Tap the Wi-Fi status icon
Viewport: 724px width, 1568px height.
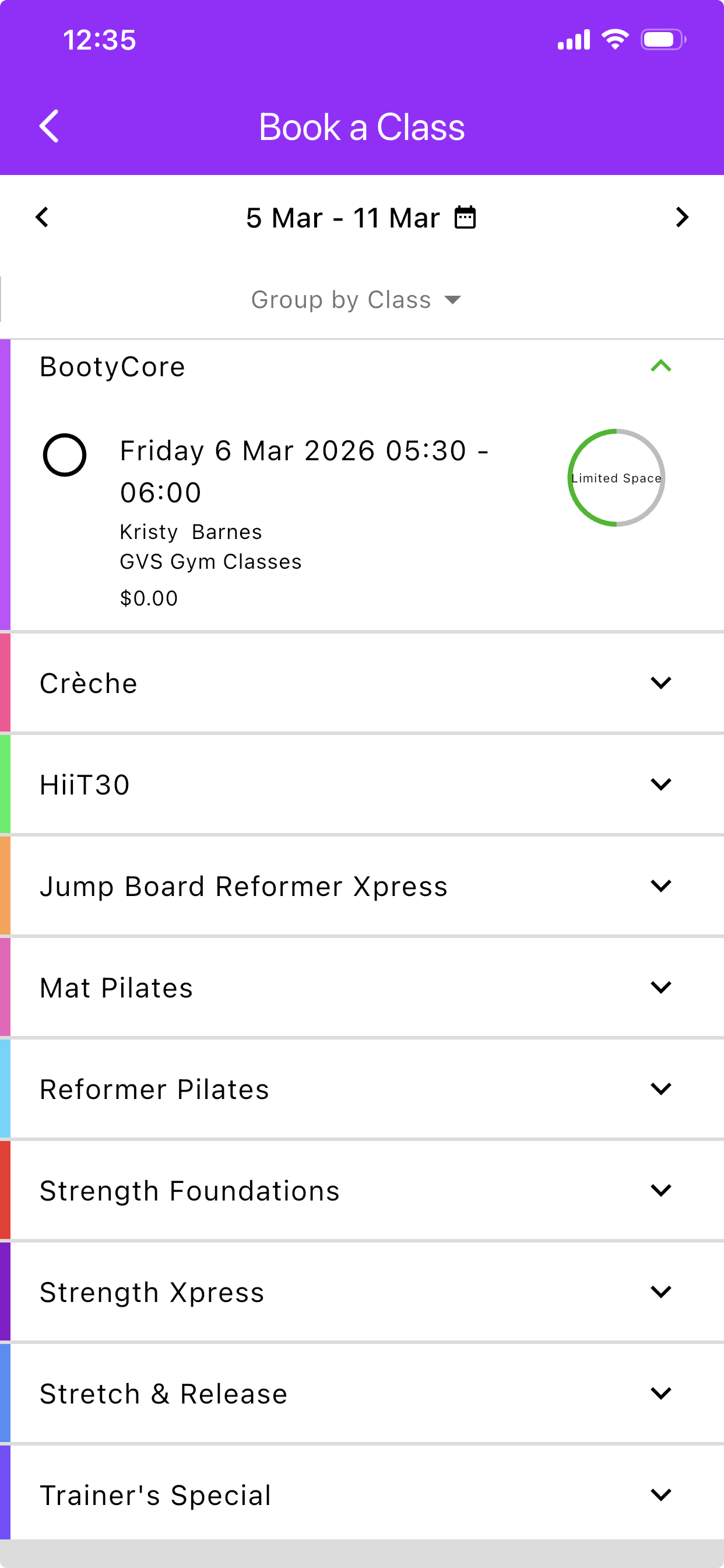click(x=614, y=40)
